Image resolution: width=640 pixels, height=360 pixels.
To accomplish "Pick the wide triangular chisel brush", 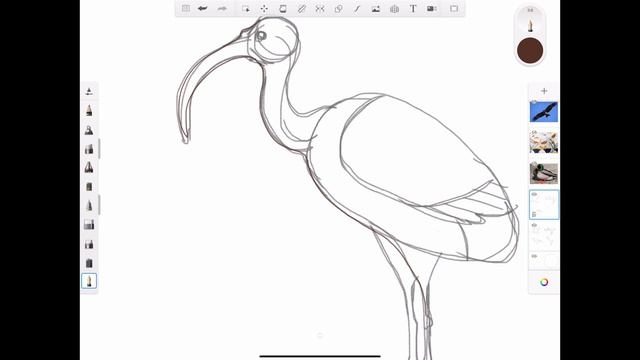I will point(89,167).
